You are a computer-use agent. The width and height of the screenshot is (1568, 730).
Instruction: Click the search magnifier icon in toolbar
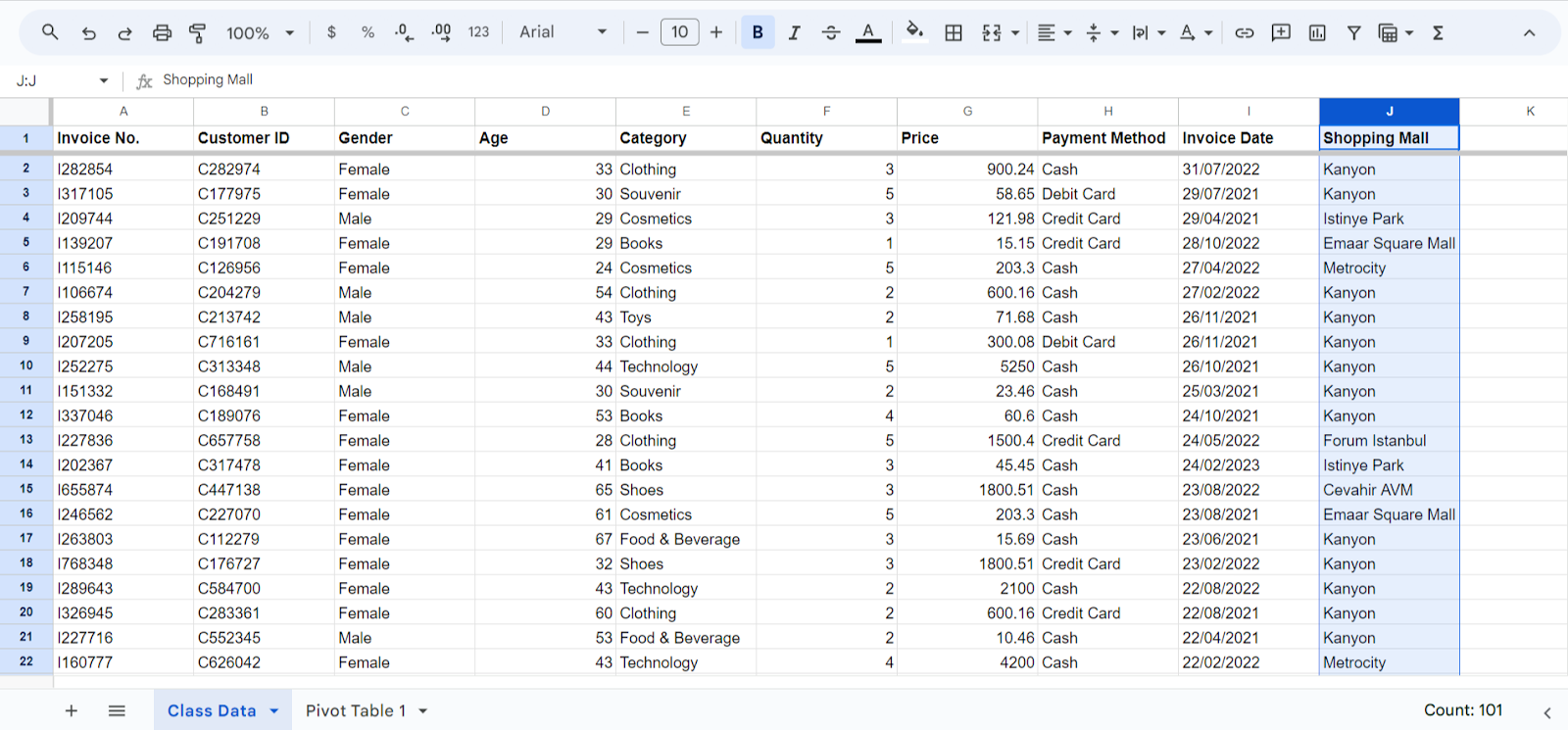[x=50, y=32]
